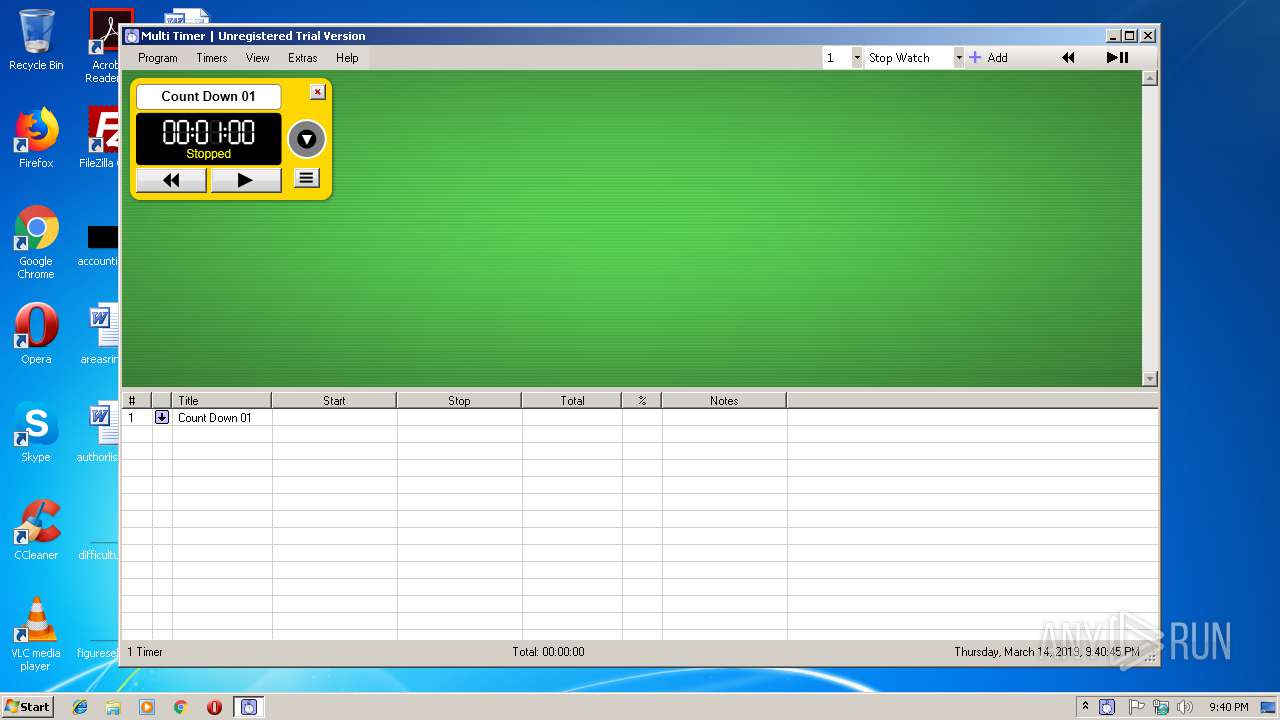Viewport: 1280px width, 720px height.
Task: Expand the timer count dropdown
Action: (856, 58)
